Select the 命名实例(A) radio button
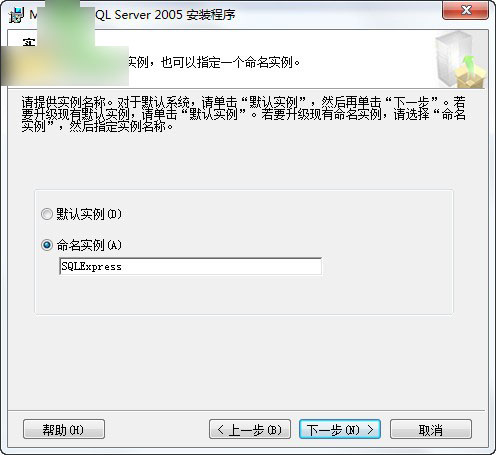Image resolution: width=496 pixels, height=455 pixels. point(47,245)
